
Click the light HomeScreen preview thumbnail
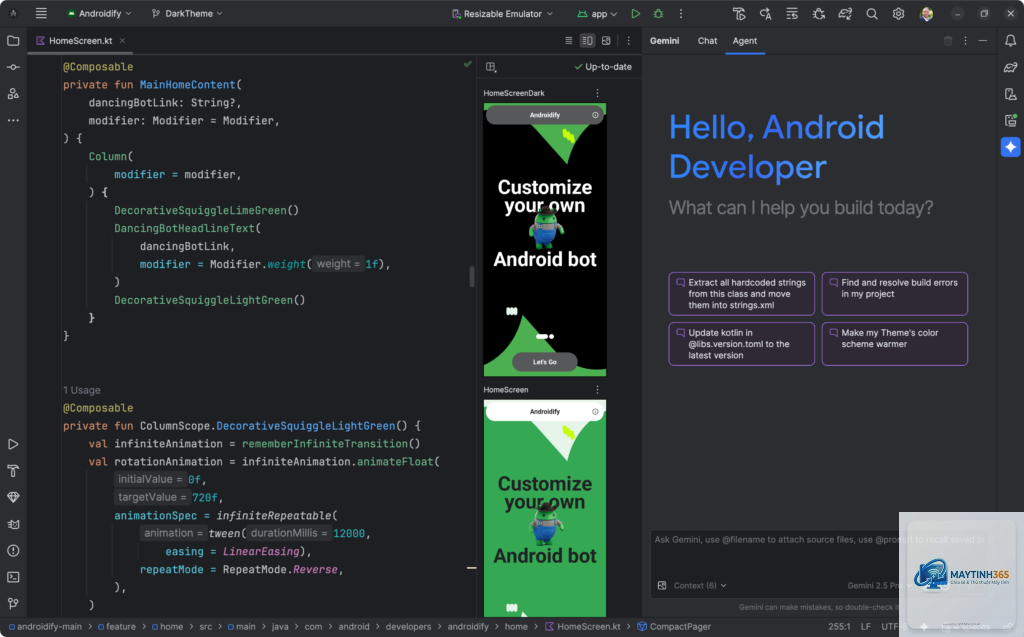(x=545, y=508)
